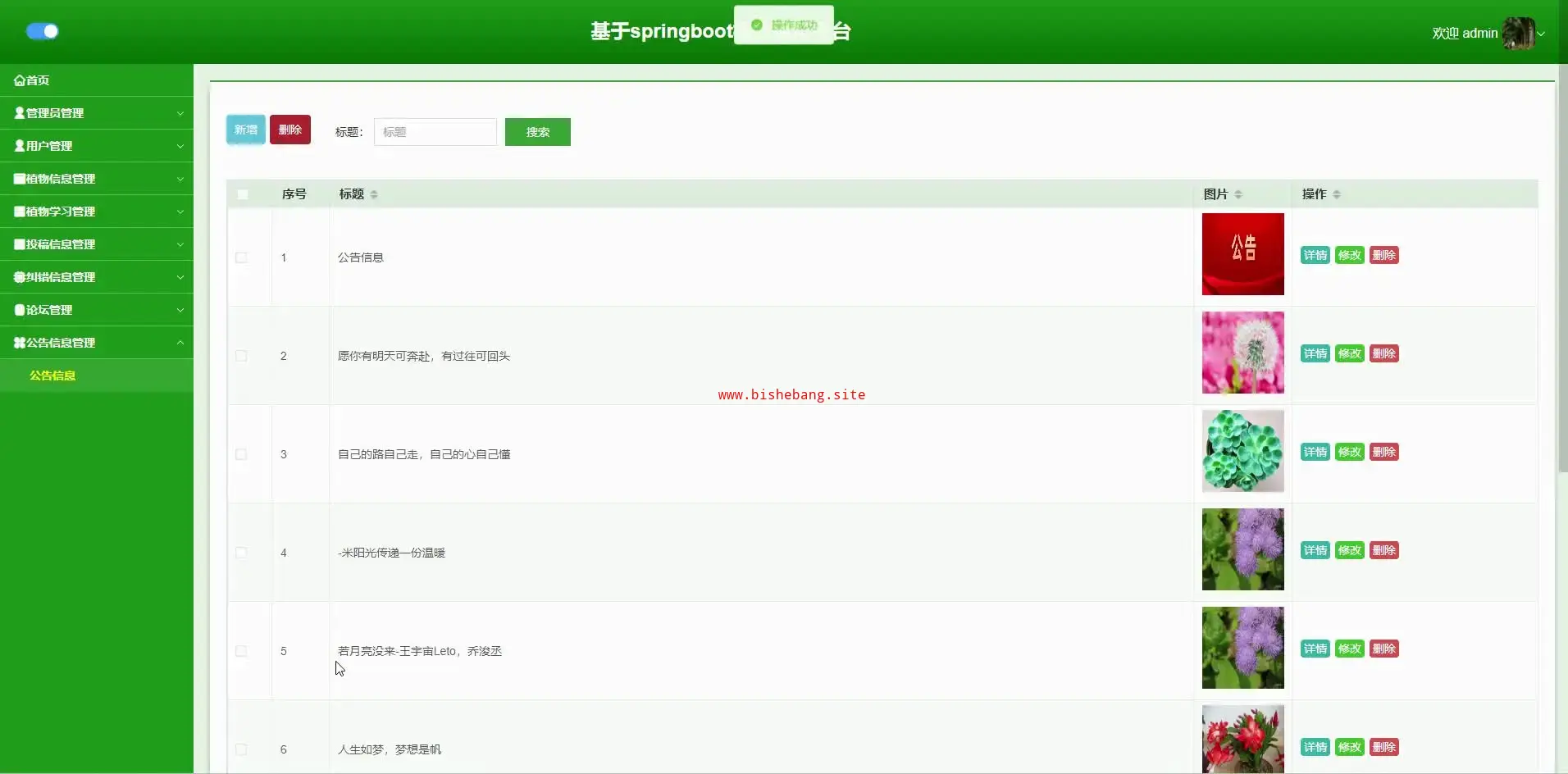1568x774 pixels.
Task: Check the row 2 愿你有明天可奔赴 checkbox
Action: pyautogui.click(x=241, y=356)
